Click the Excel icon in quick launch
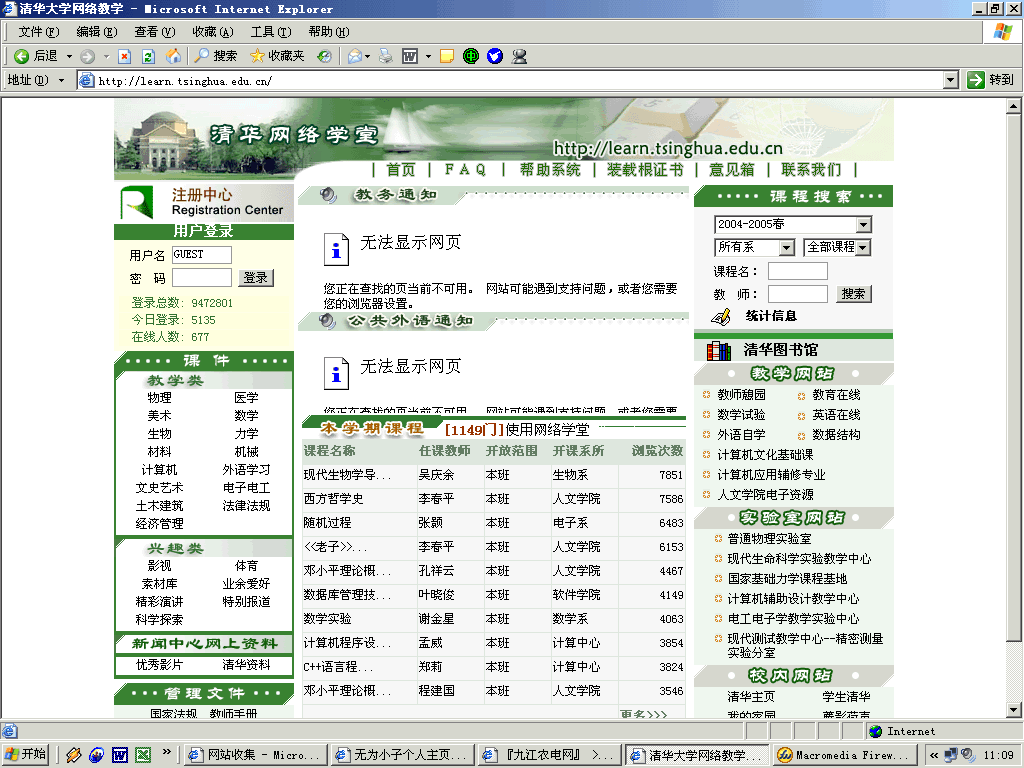This screenshot has height=768, width=1024. 143,755
